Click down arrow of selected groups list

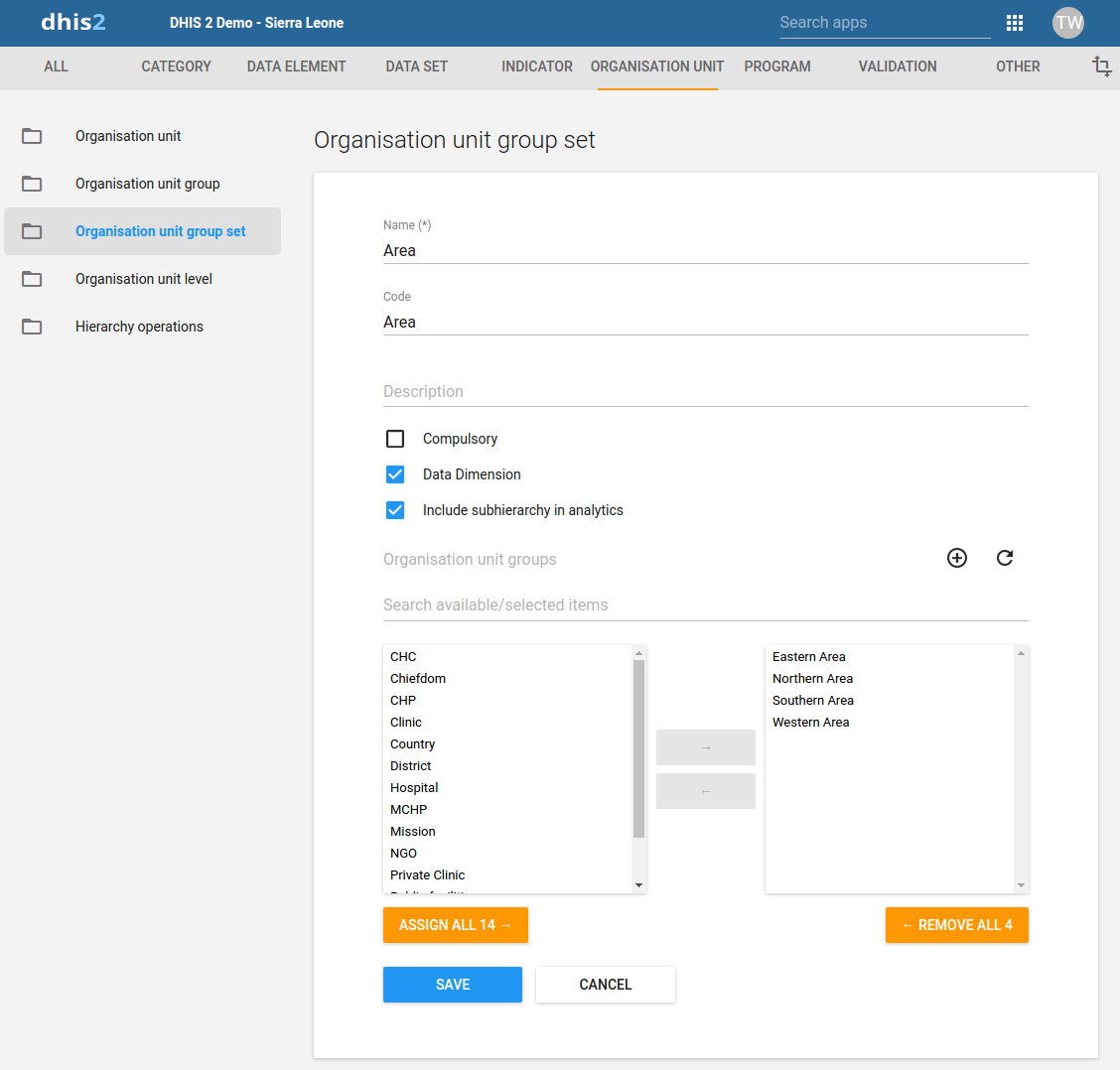(x=1022, y=885)
